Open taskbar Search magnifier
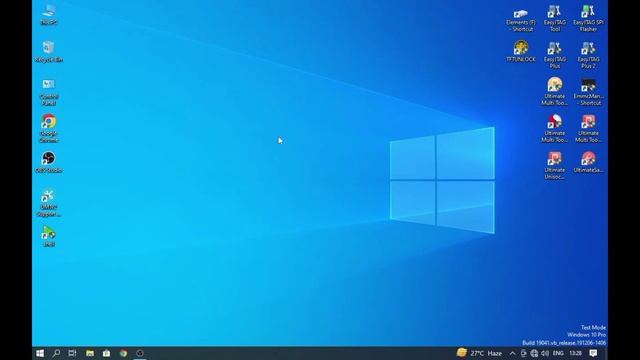The height and width of the screenshot is (360, 640). point(56,353)
